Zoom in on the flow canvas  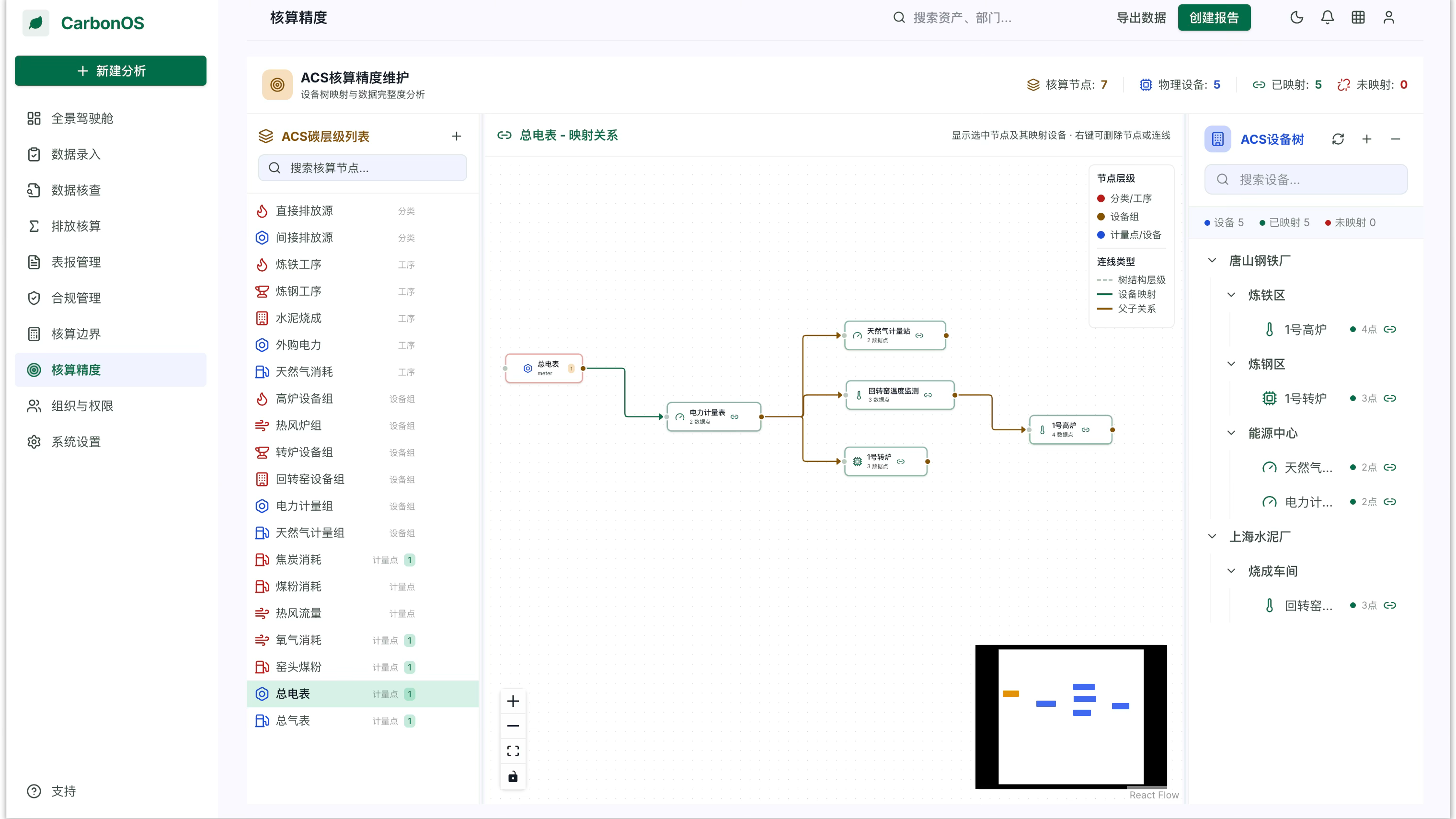click(x=513, y=702)
